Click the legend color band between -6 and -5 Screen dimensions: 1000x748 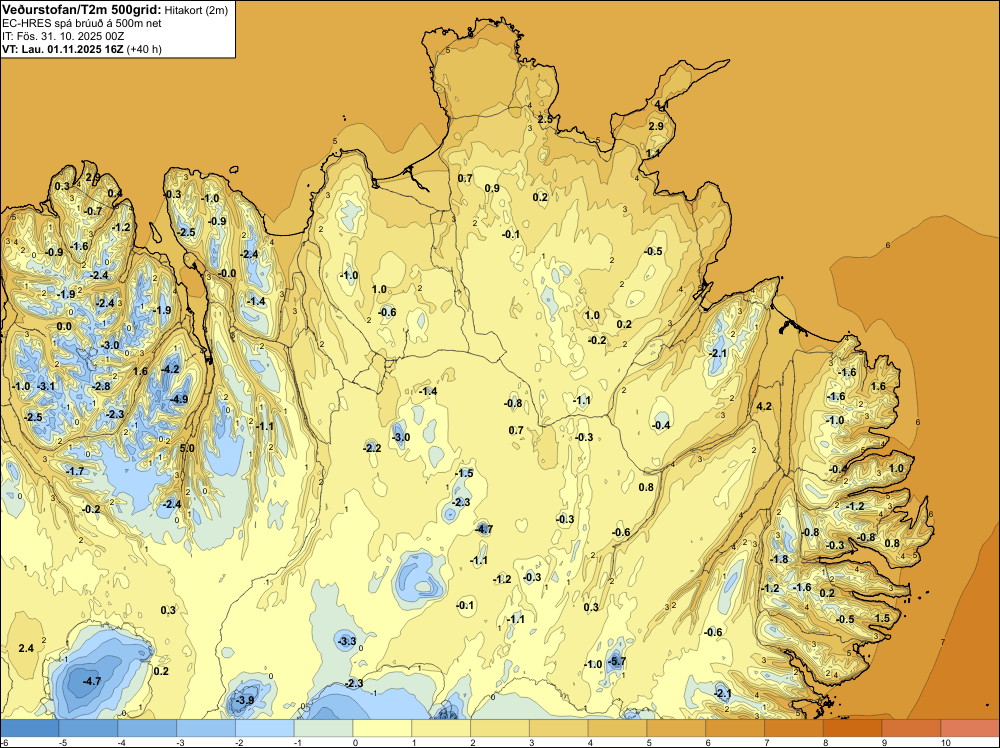[29, 728]
